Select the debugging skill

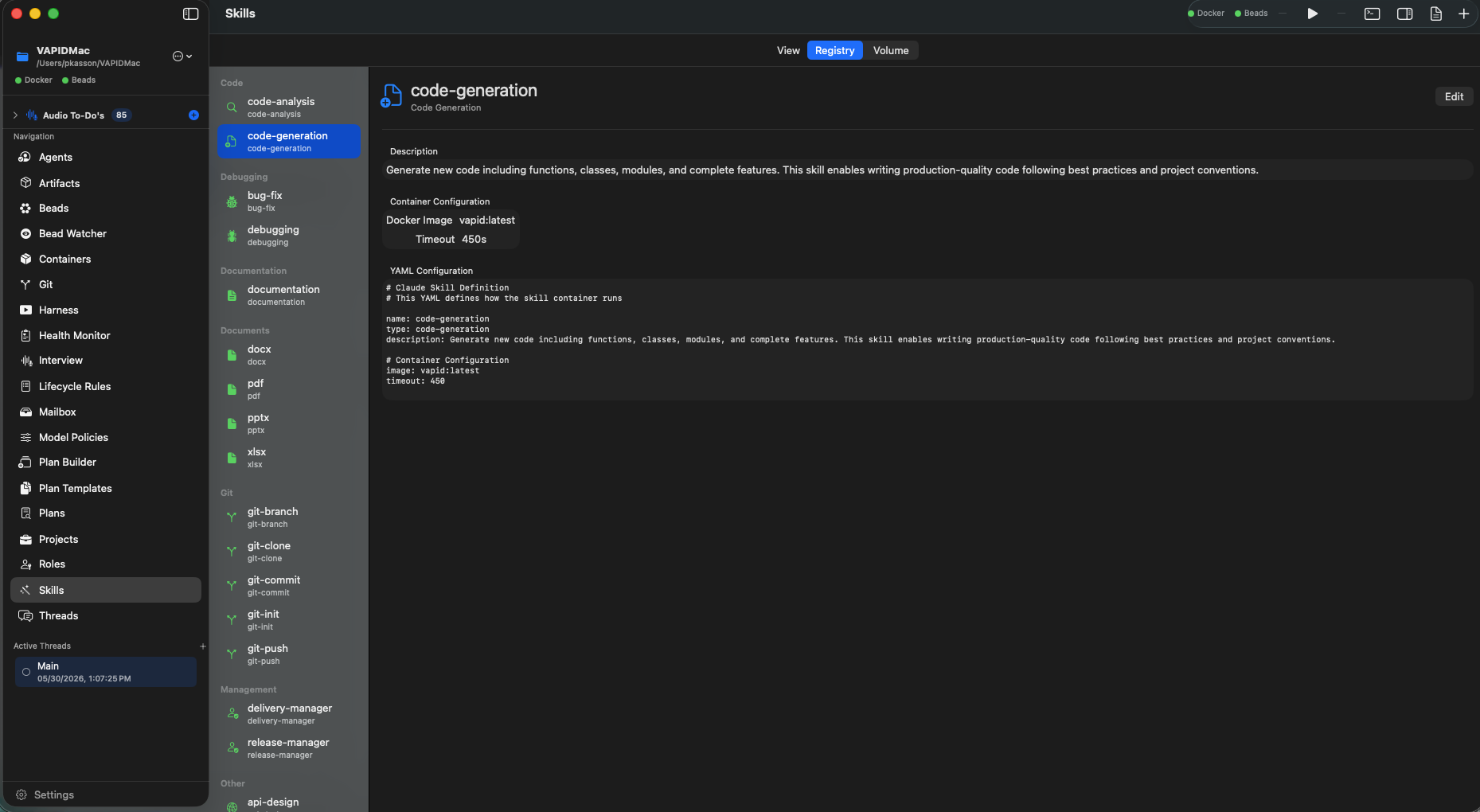coord(289,236)
